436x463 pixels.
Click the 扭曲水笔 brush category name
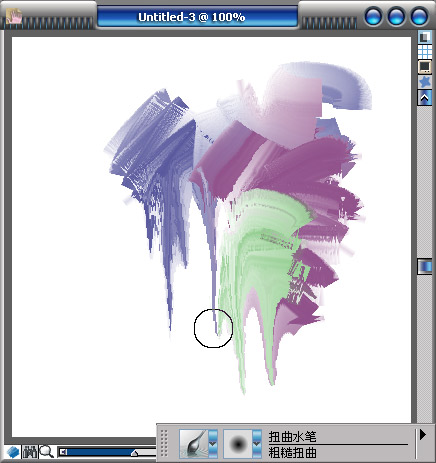point(292,436)
